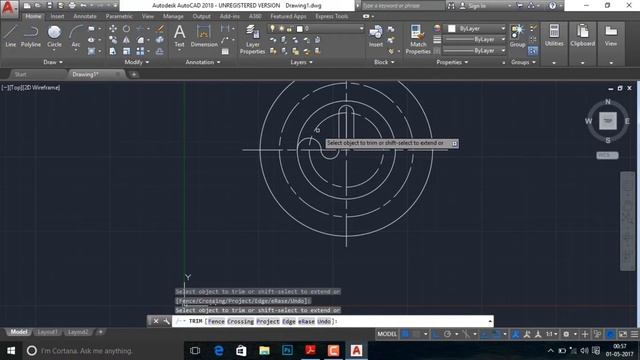Toggle group selection icon in Groups panel
Image resolution: width=640 pixels, height=360 pixels.
[x=533, y=51]
